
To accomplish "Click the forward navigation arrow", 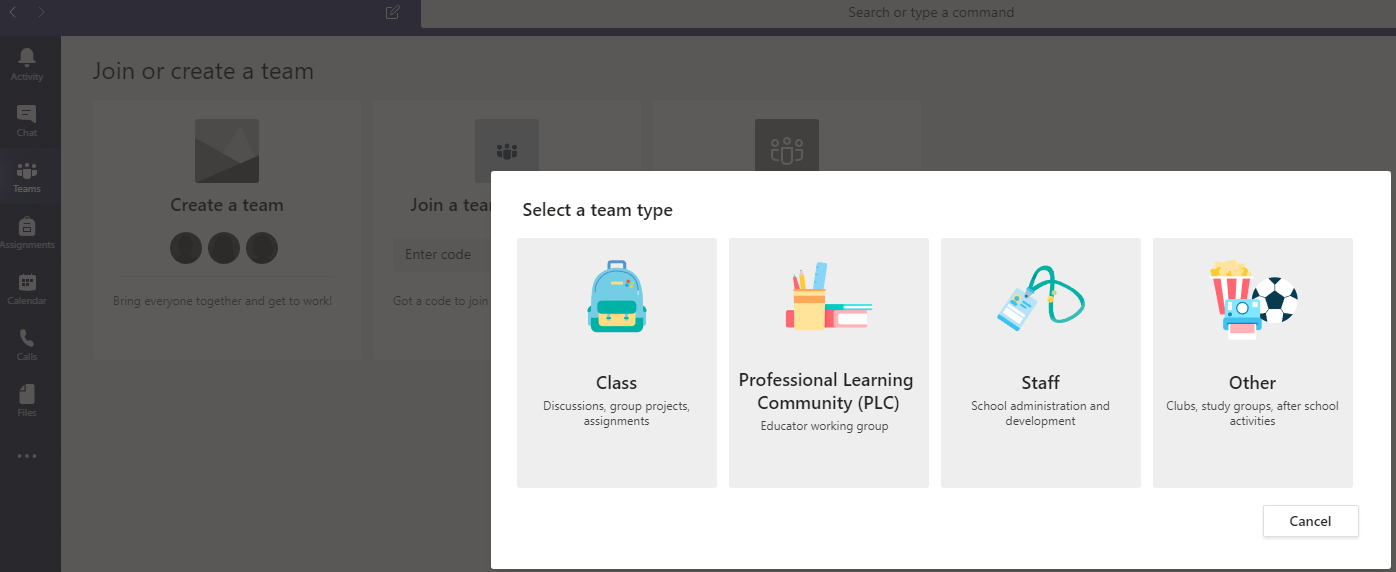I will tap(41, 13).
